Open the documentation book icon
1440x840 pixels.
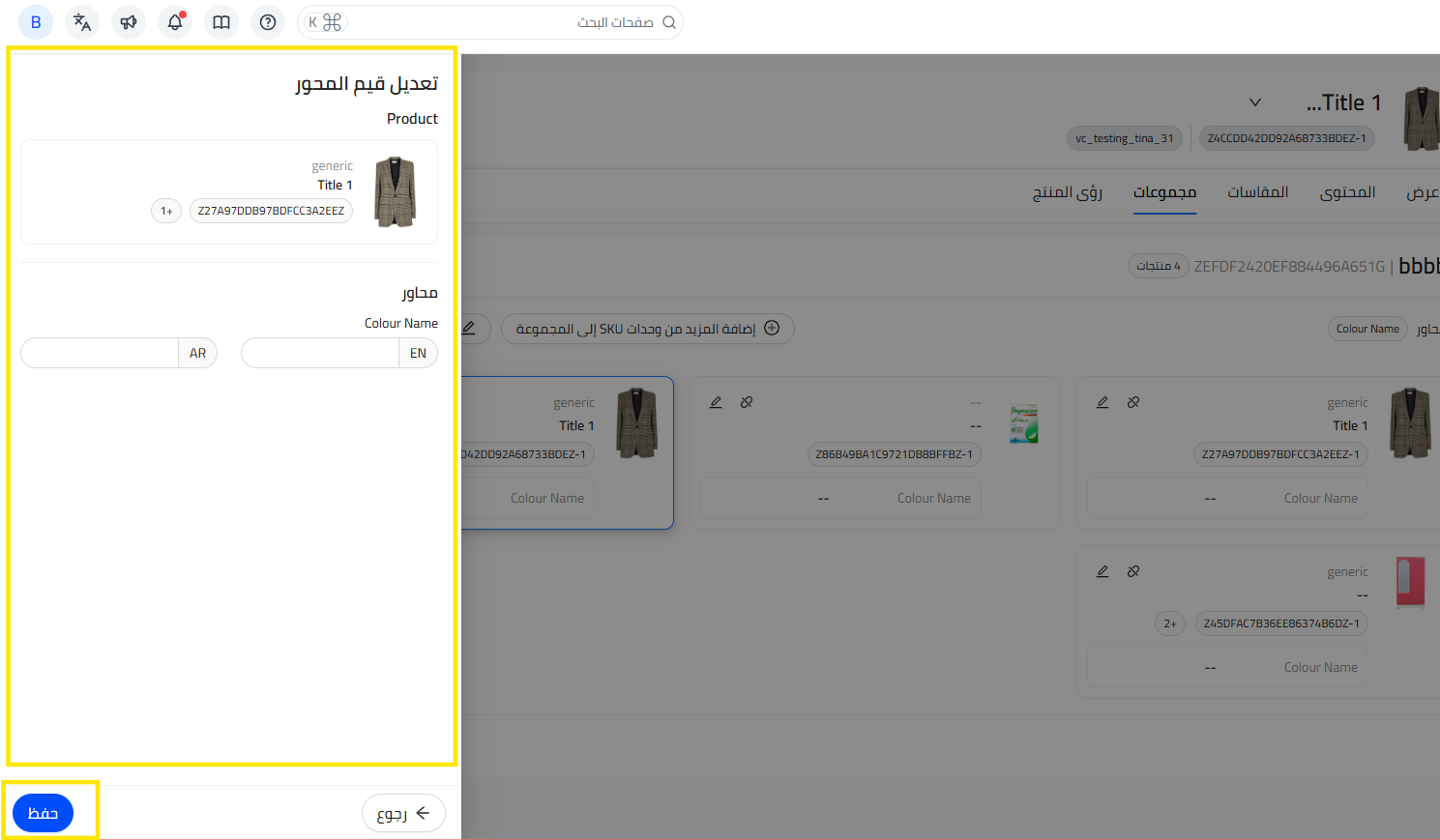point(221,22)
